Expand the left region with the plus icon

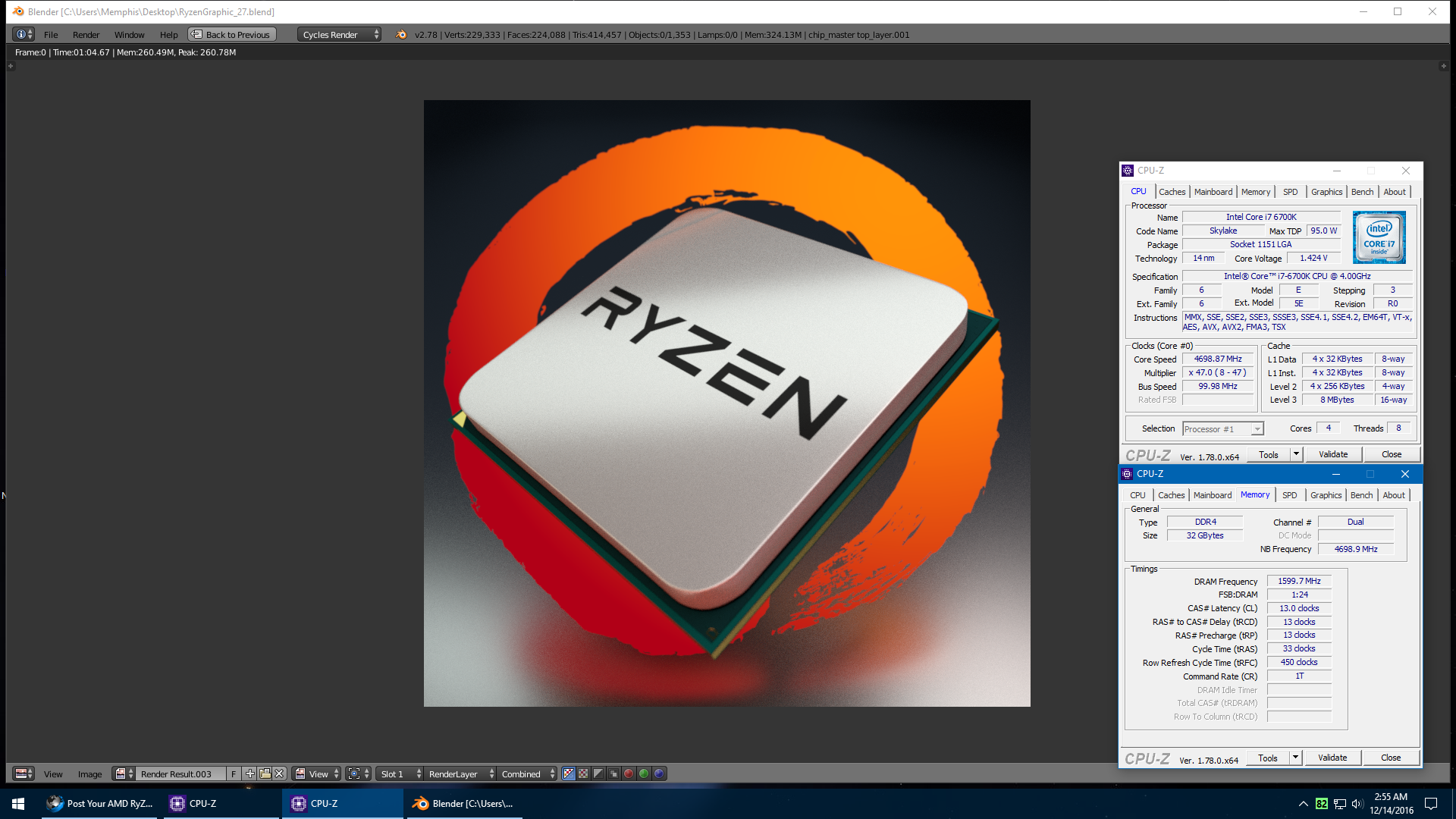(11, 66)
